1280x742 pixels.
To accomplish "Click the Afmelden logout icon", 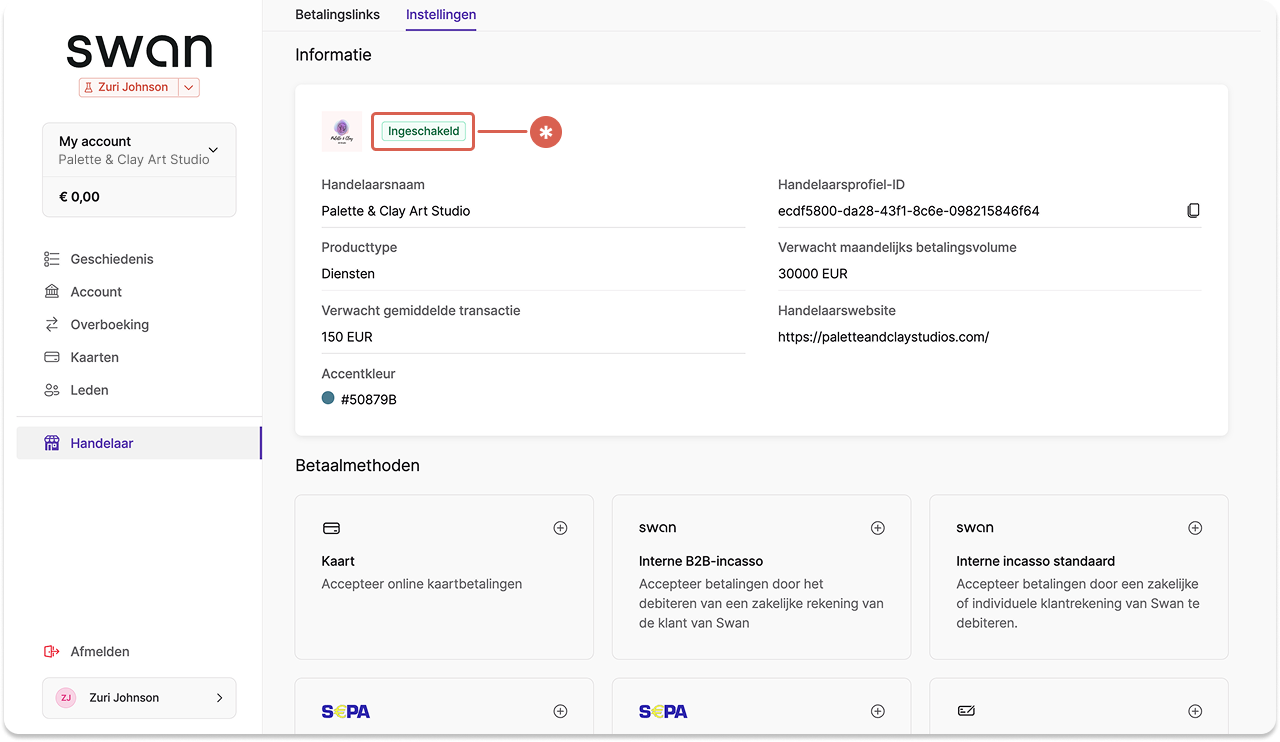I will click(52, 652).
